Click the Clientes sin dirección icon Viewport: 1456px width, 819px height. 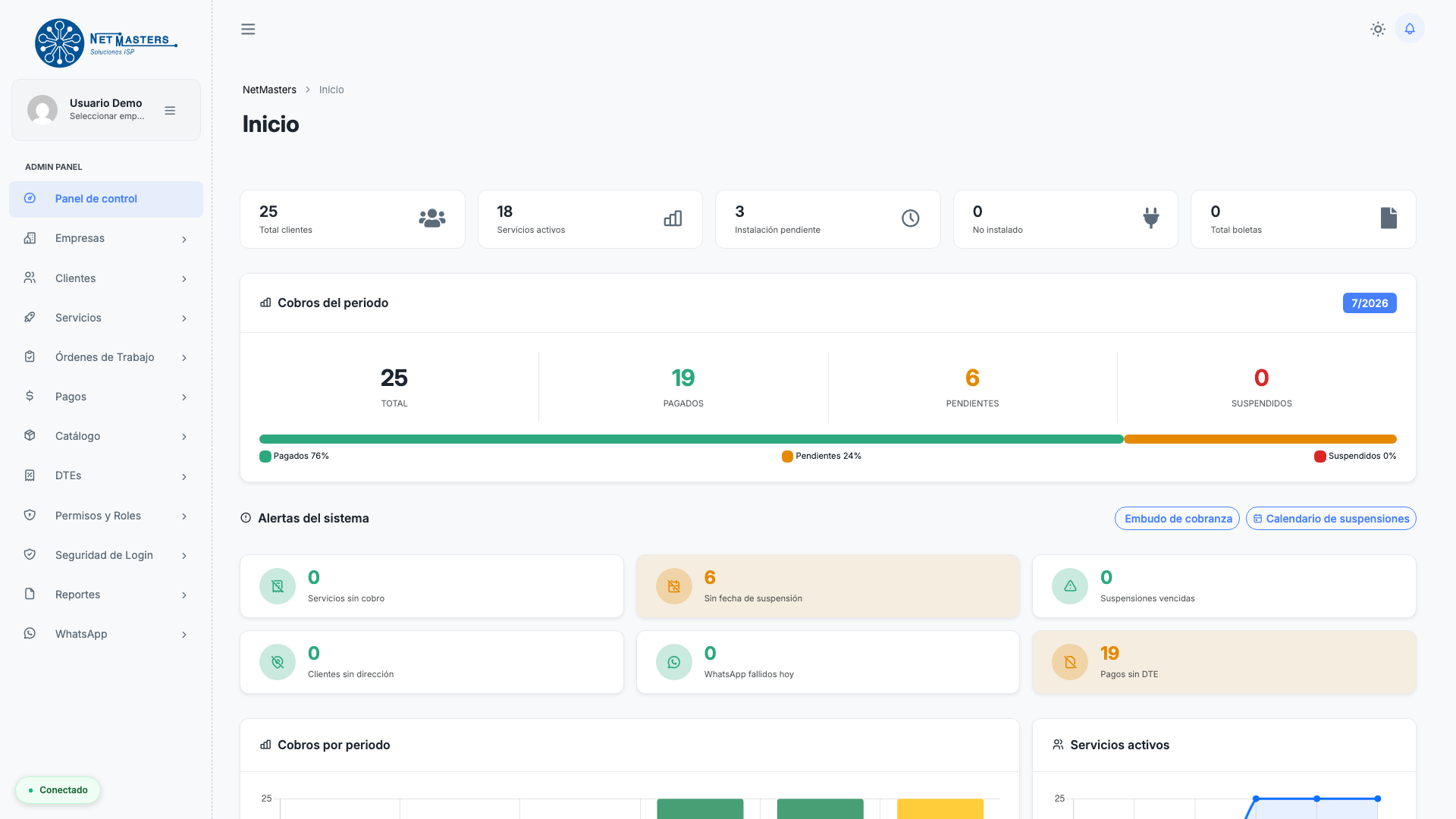point(278,662)
